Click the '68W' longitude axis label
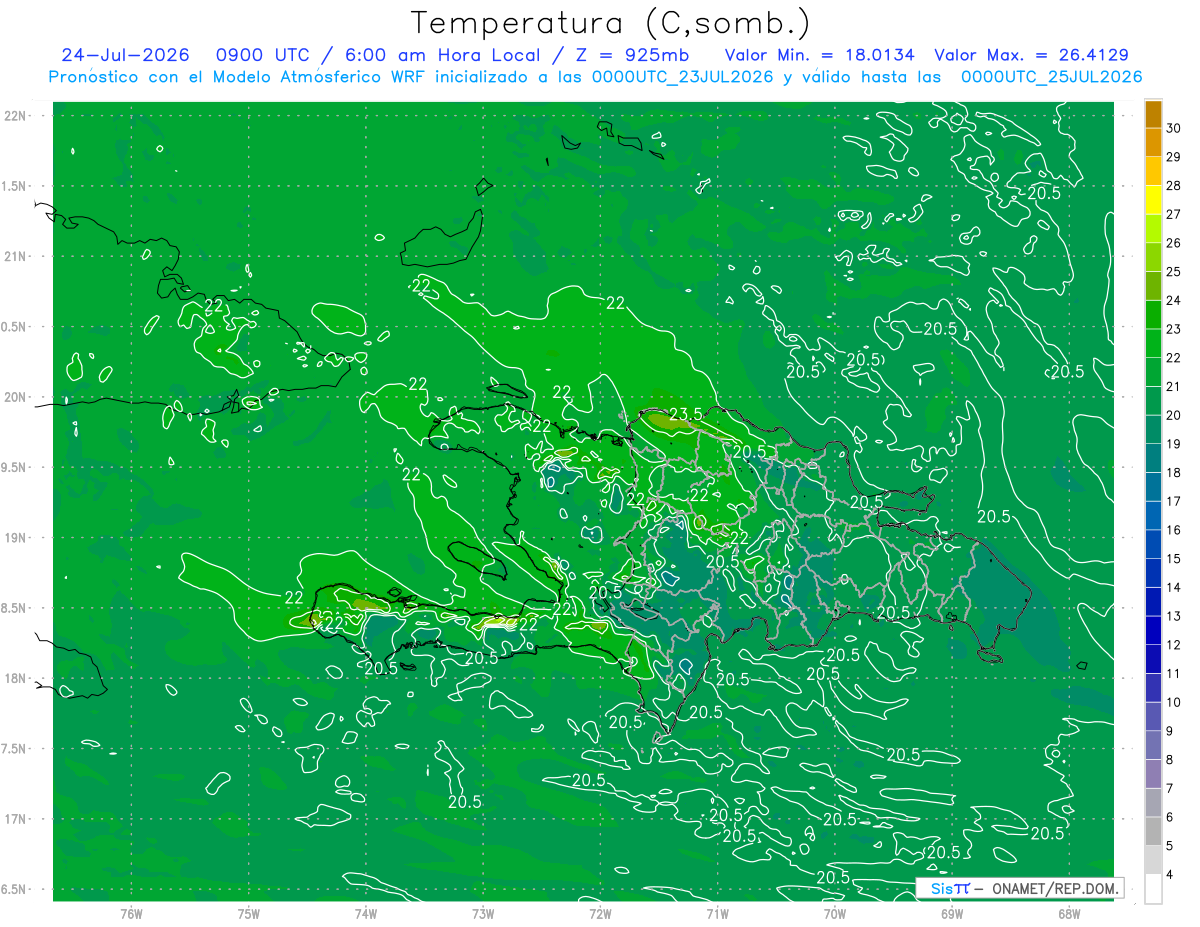1200x927 pixels. pos(1069,913)
